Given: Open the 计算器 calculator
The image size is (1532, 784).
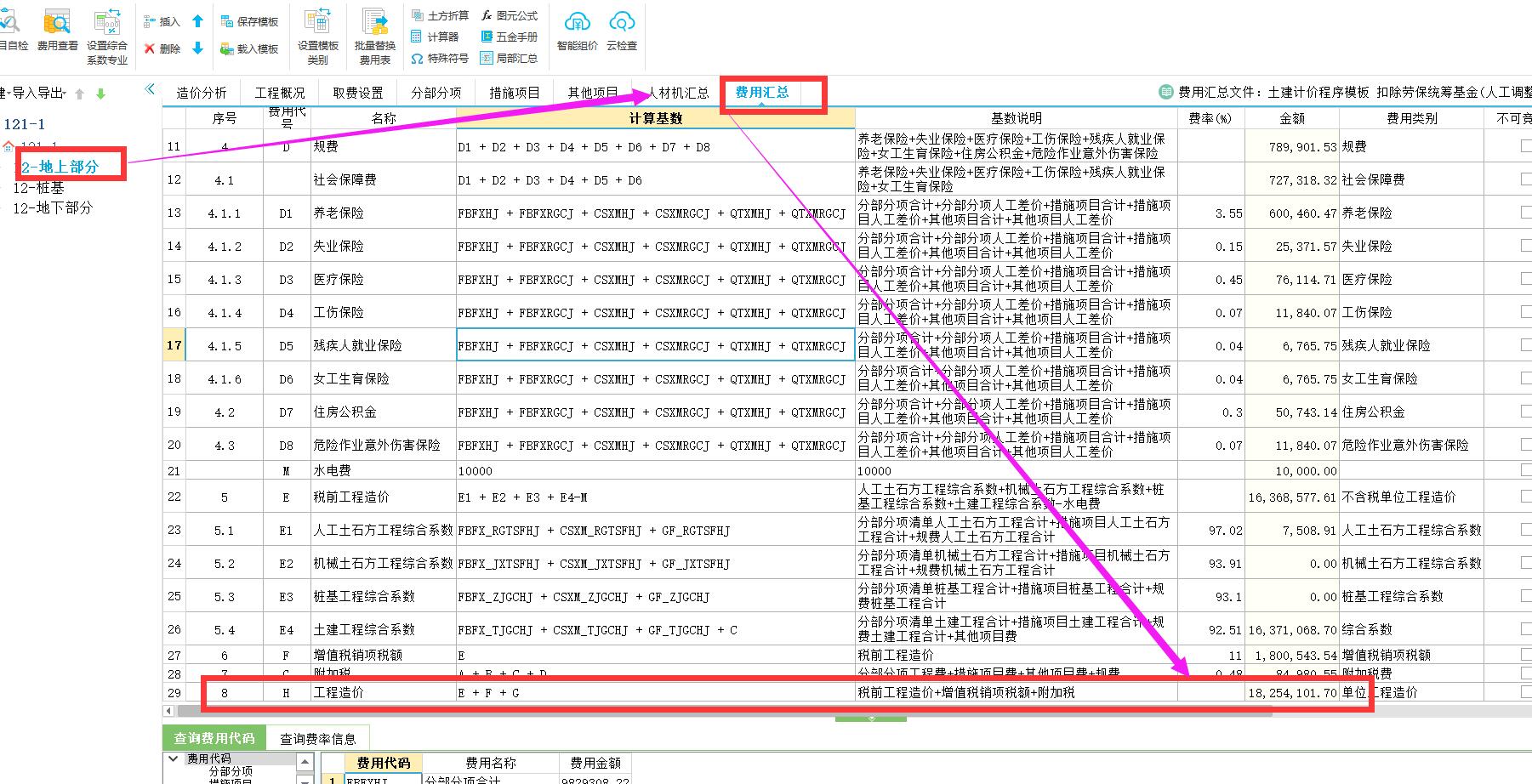Looking at the screenshot, I should 435,37.
